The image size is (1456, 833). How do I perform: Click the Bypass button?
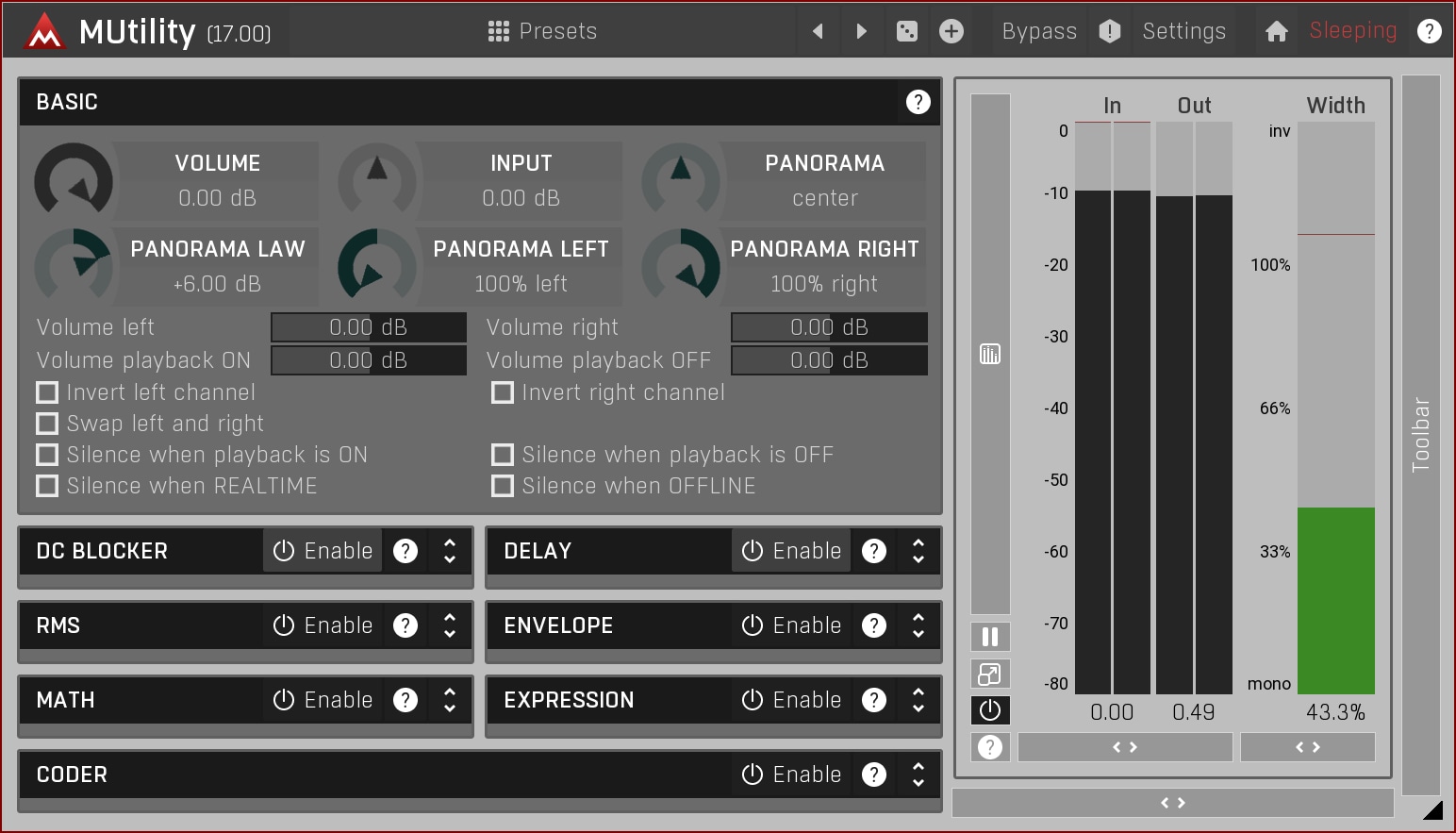pos(1039,31)
